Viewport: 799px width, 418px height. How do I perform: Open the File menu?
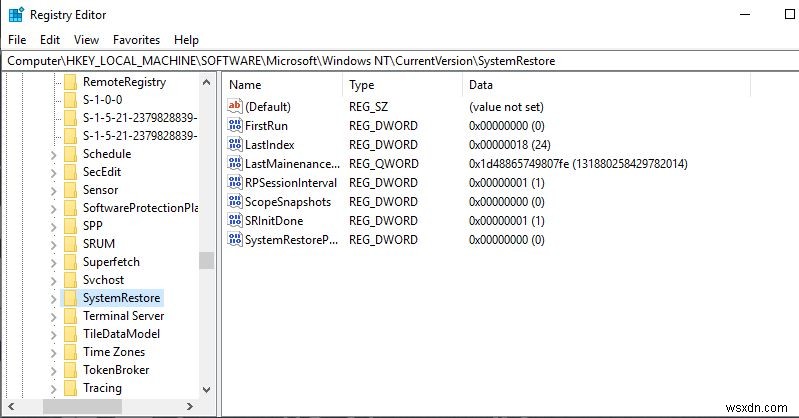click(x=17, y=40)
